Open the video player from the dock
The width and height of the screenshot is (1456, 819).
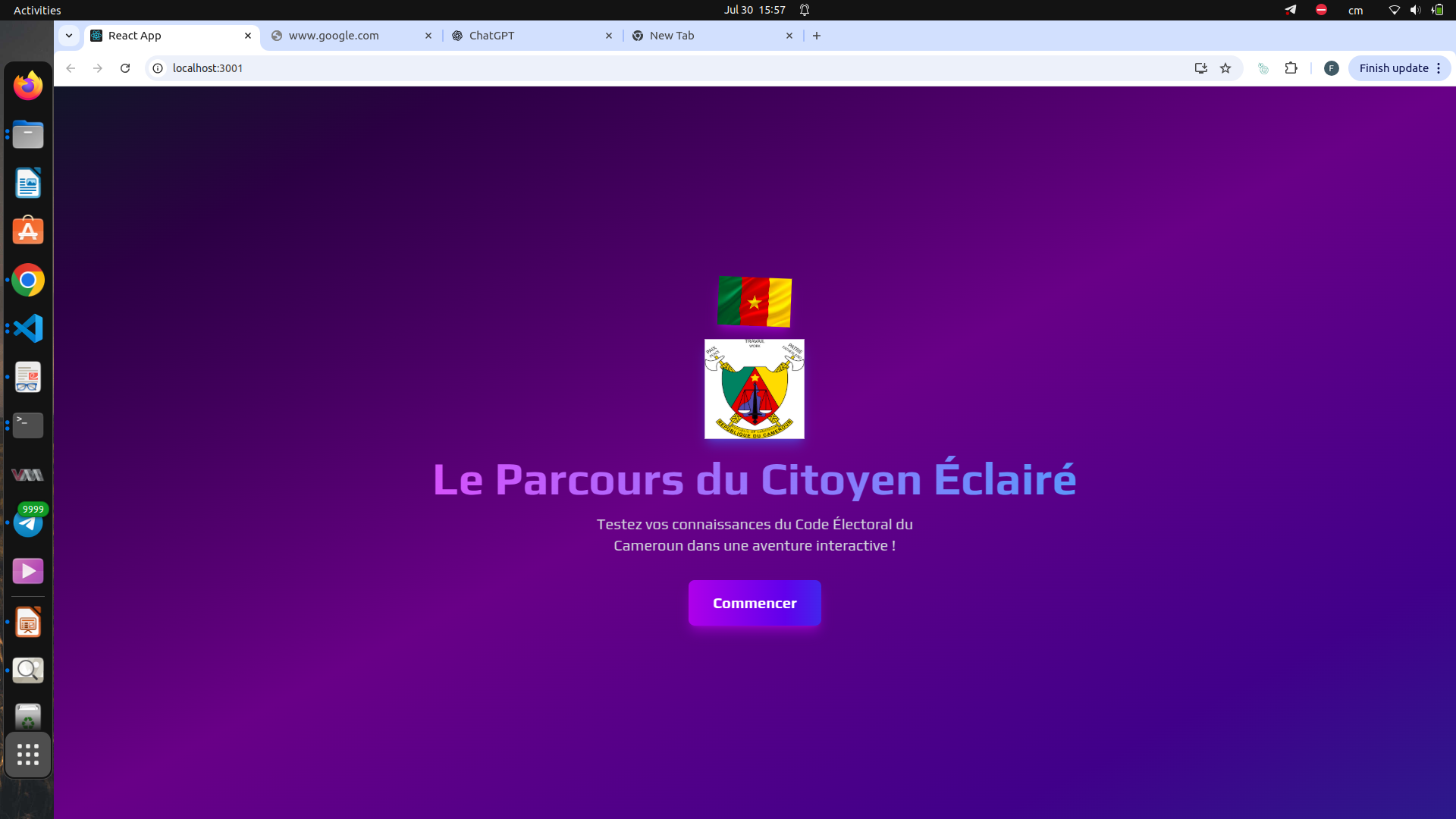[x=28, y=571]
